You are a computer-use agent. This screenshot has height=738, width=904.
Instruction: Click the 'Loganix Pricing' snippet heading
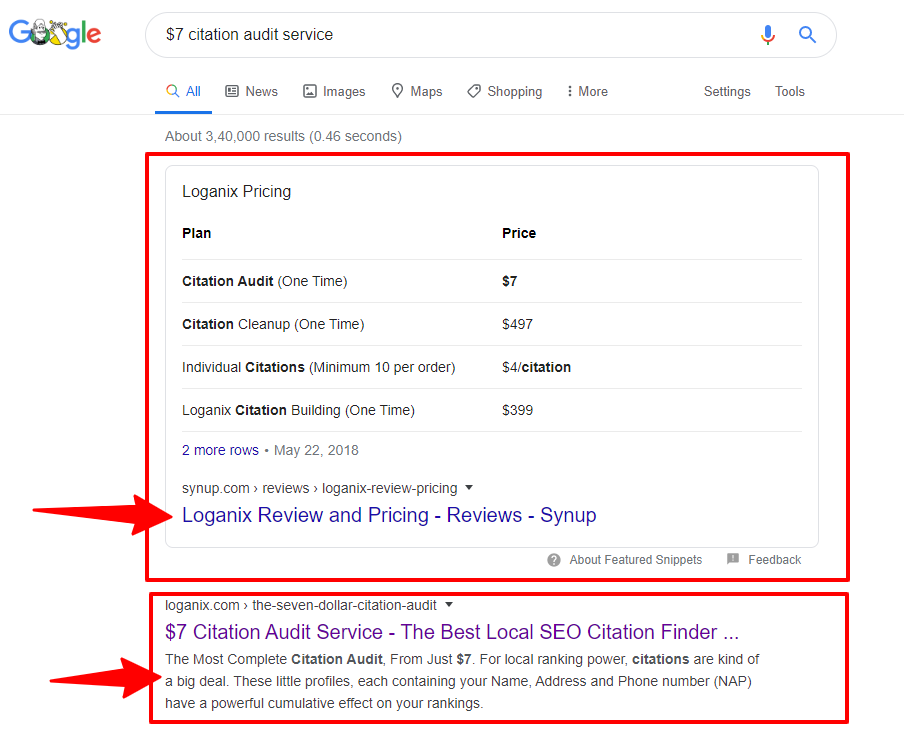(236, 191)
